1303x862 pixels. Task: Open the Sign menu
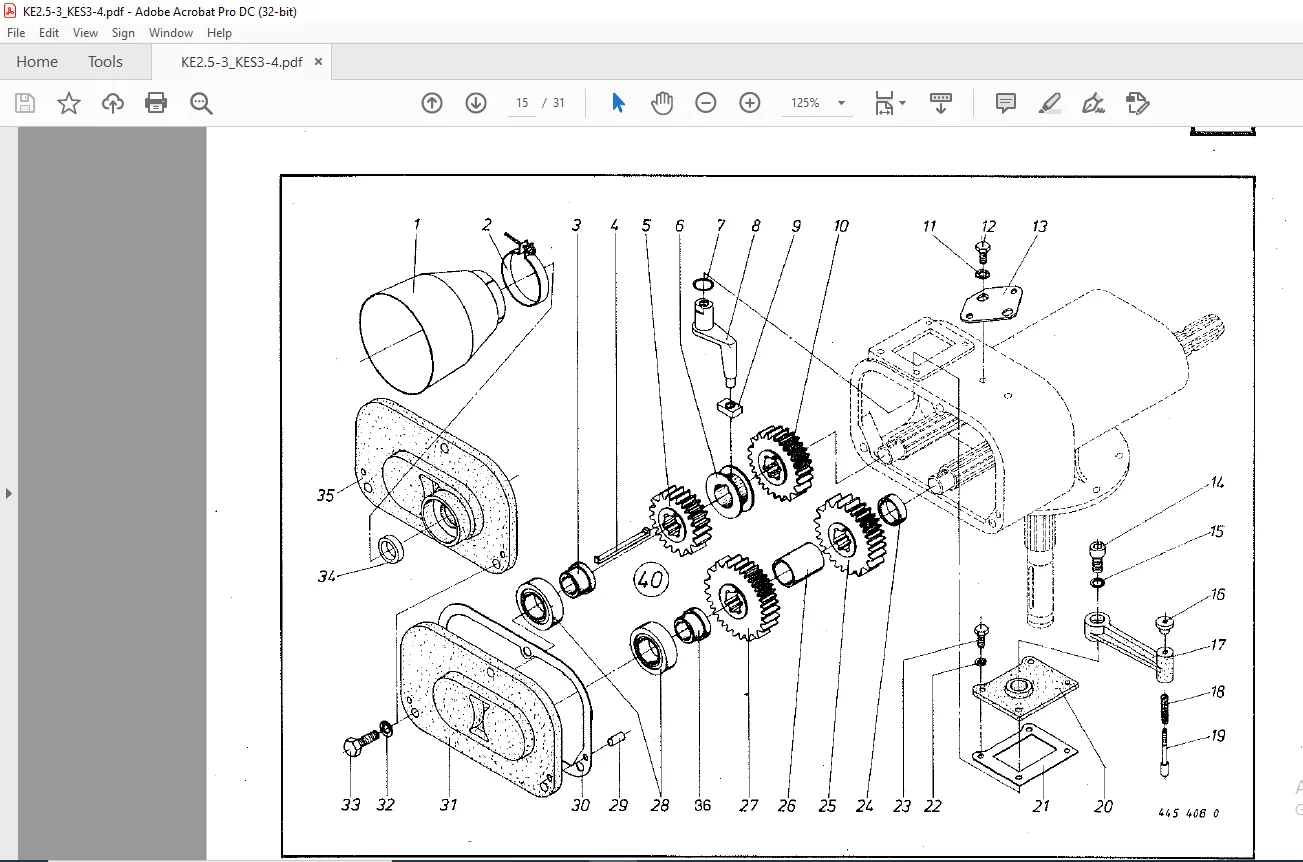coord(123,33)
